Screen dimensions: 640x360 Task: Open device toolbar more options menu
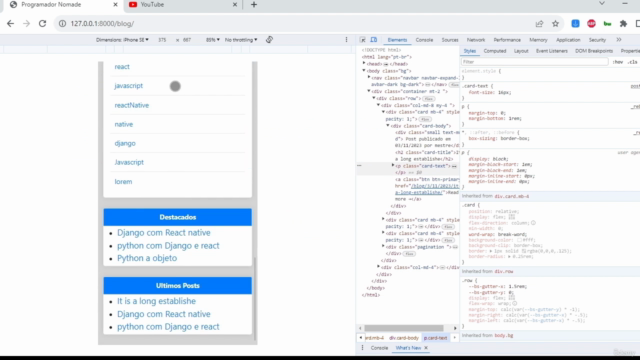pos(347,40)
